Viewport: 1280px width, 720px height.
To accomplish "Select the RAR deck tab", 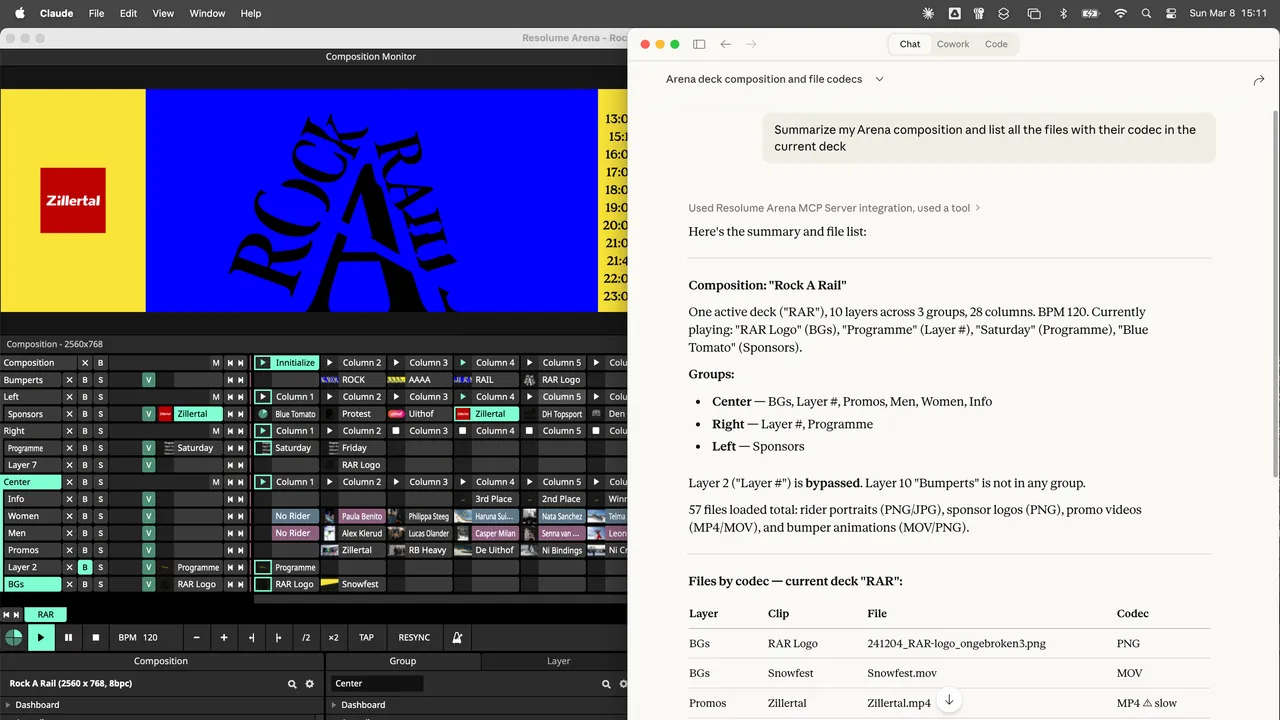I will point(46,615).
